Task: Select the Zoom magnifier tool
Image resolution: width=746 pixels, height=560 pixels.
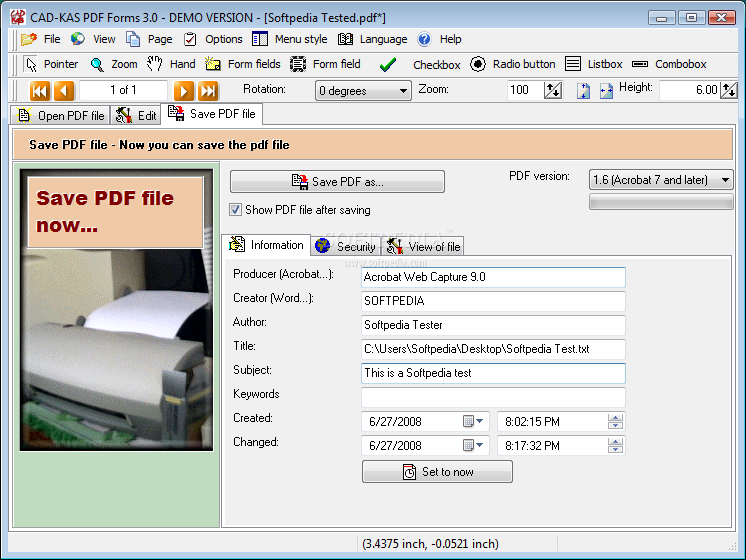Action: (x=114, y=64)
